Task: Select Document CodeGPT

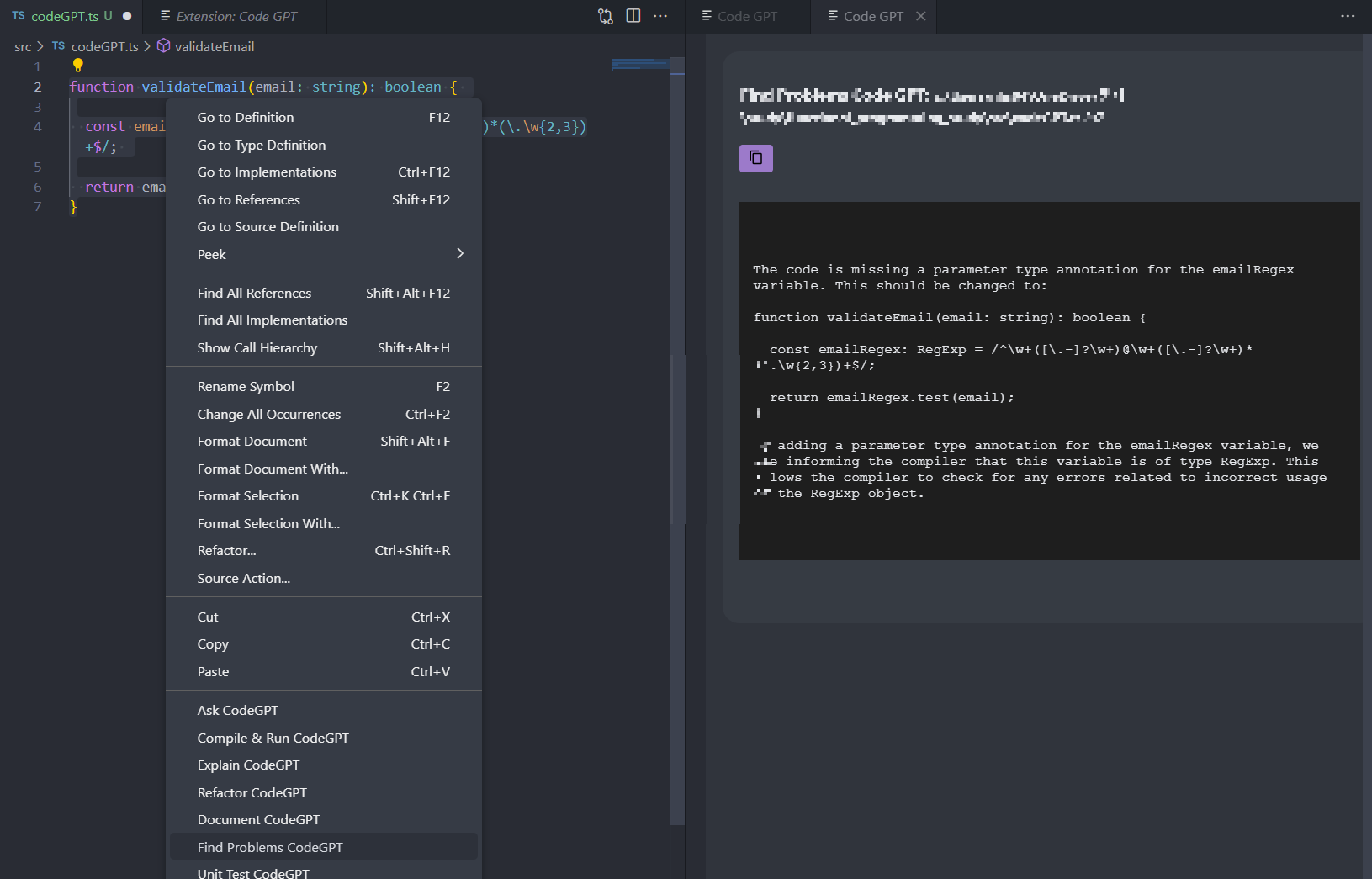Action: tap(324, 820)
